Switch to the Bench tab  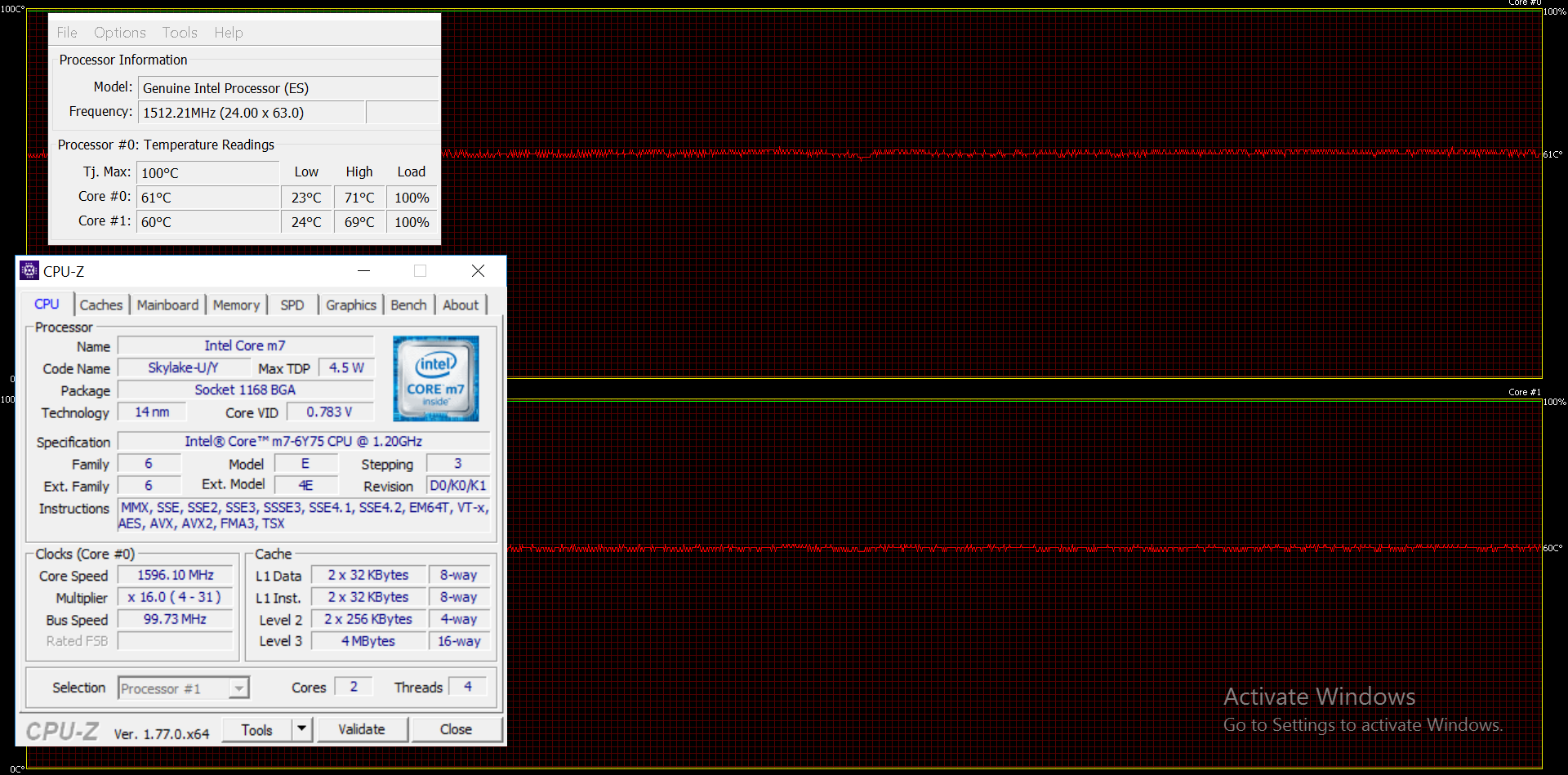[x=408, y=305]
